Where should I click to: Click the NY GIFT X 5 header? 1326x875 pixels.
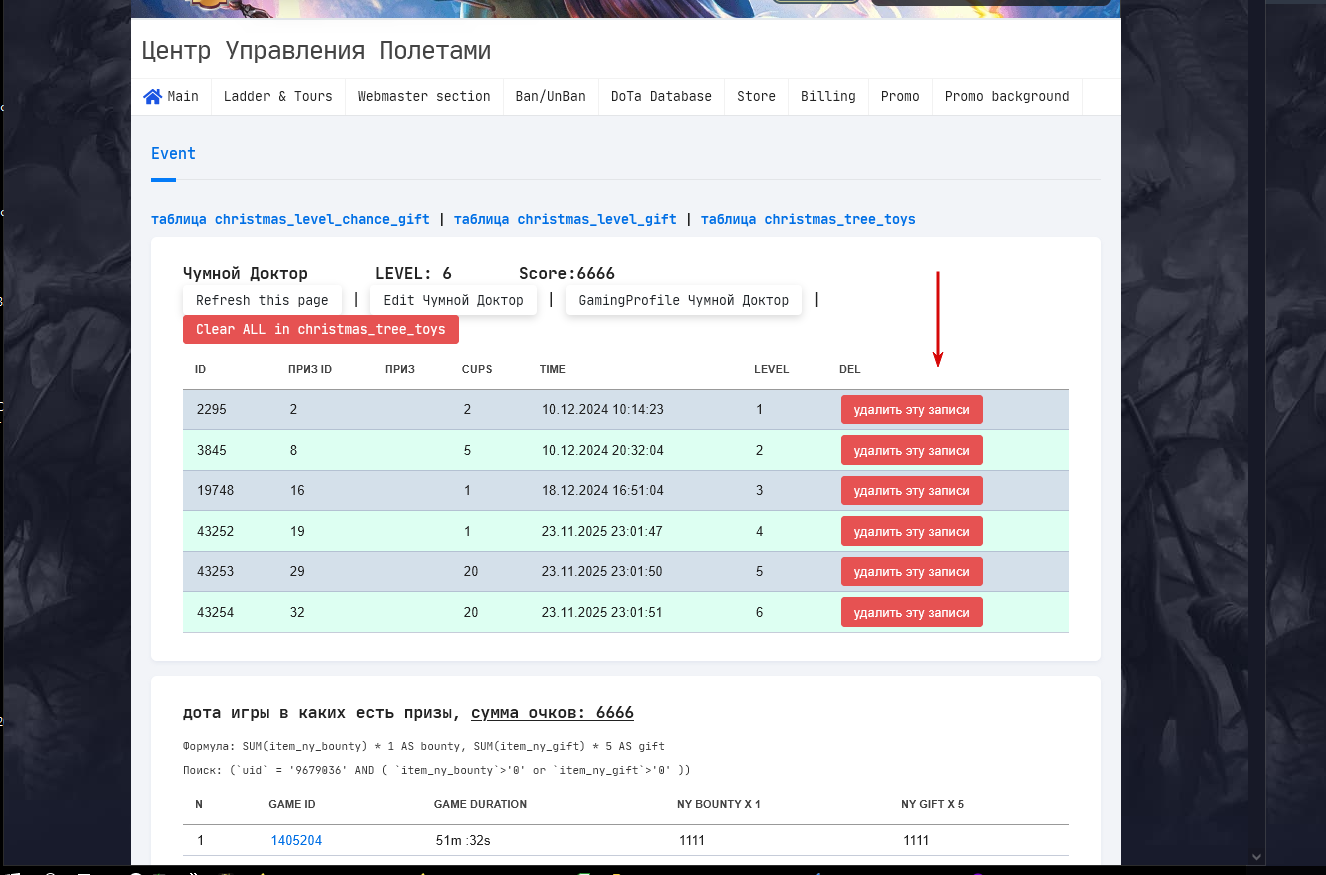pyautogui.click(x=932, y=804)
